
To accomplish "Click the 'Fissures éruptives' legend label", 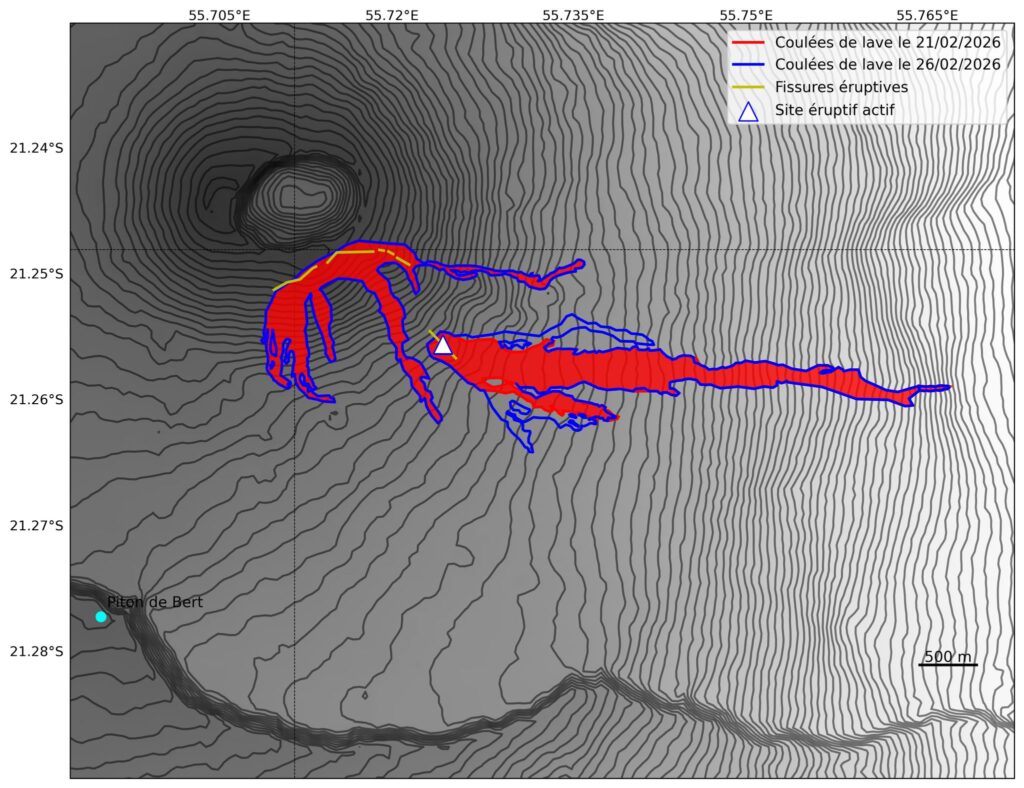I will [841, 87].
